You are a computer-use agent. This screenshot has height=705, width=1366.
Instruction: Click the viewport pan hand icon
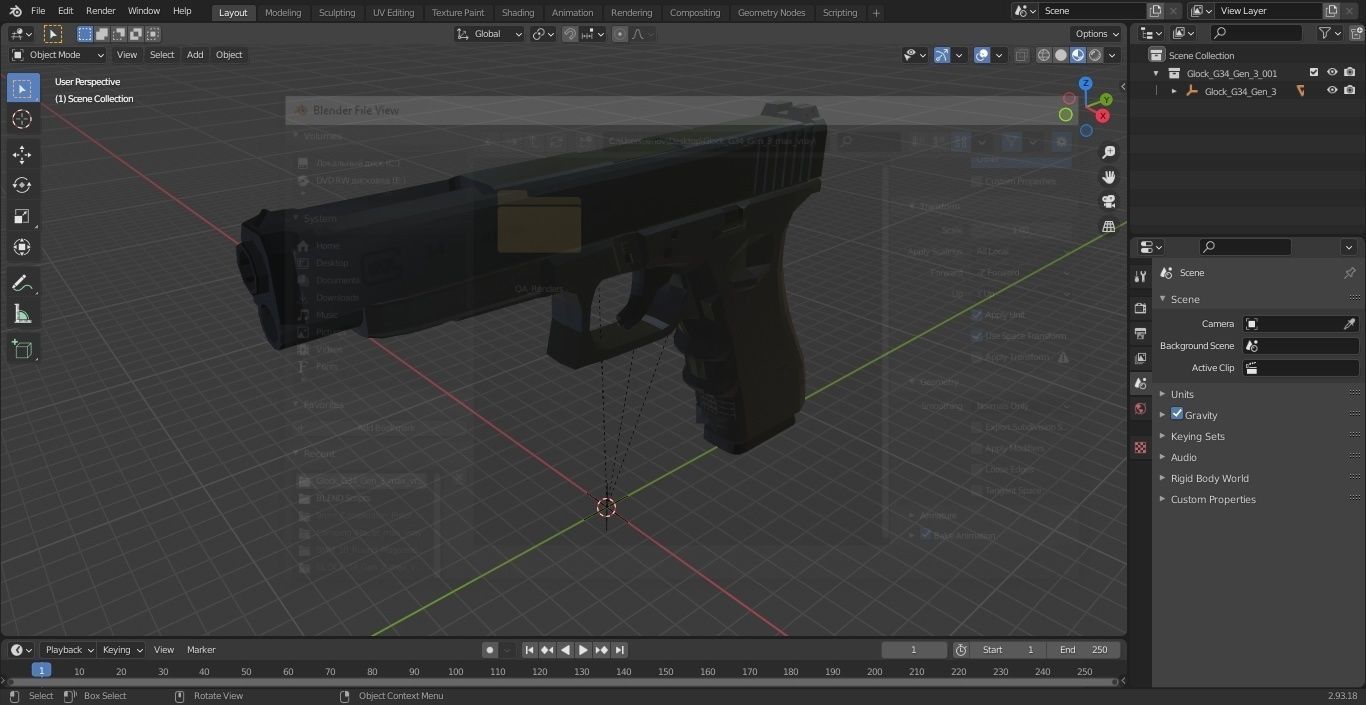[x=1108, y=177]
